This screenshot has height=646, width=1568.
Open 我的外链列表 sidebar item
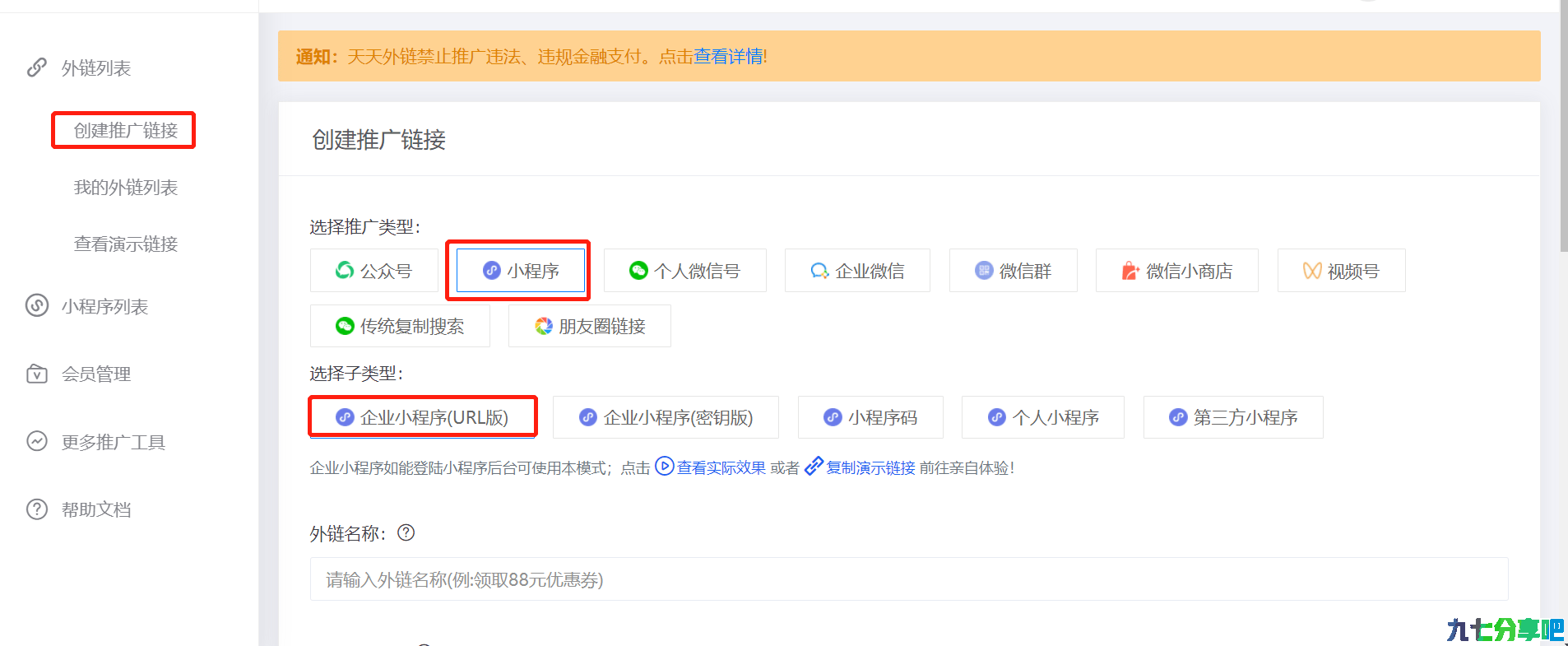125,188
